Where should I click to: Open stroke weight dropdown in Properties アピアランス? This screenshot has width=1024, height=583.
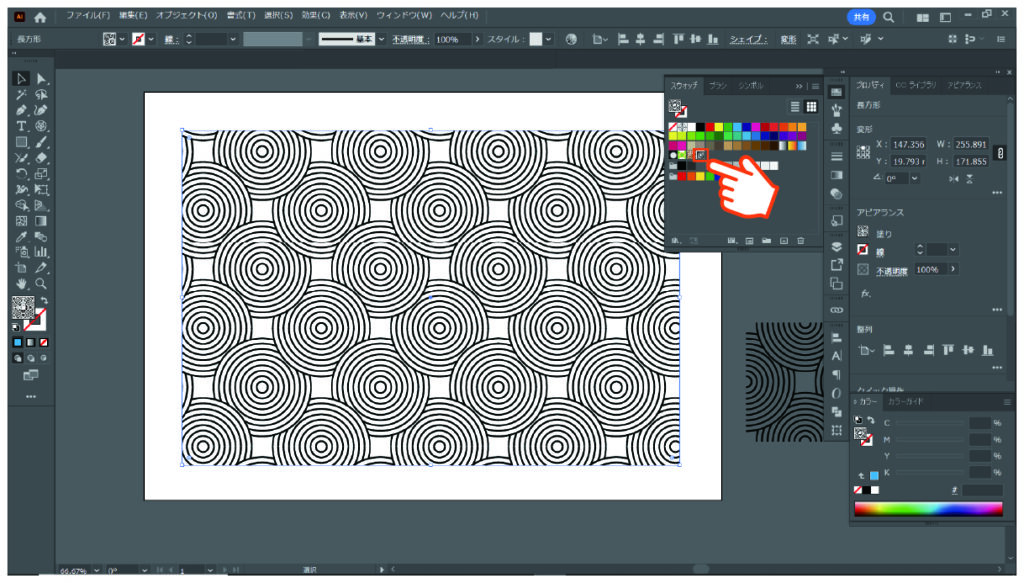(x=953, y=249)
